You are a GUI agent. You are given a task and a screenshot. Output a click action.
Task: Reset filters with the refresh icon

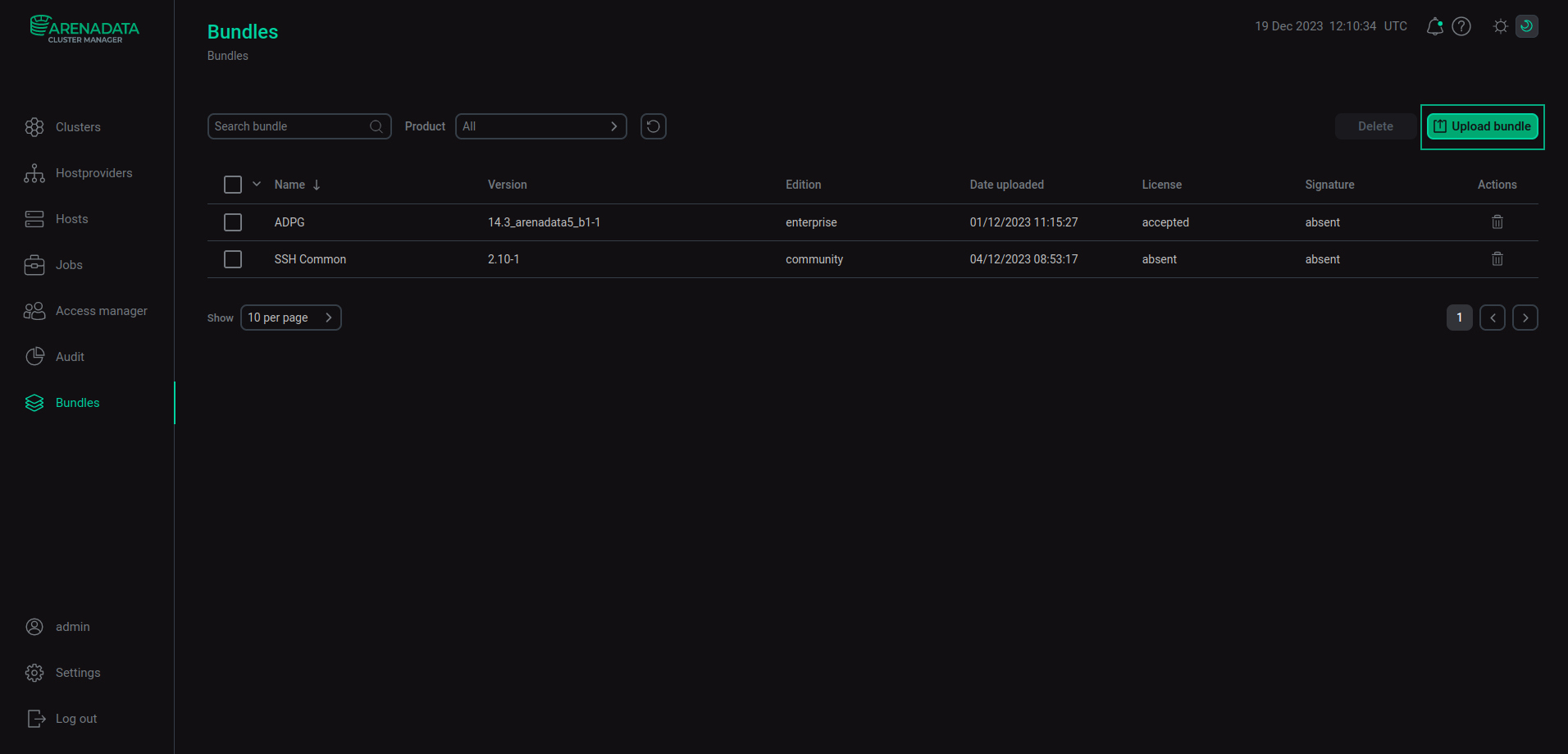(x=654, y=126)
